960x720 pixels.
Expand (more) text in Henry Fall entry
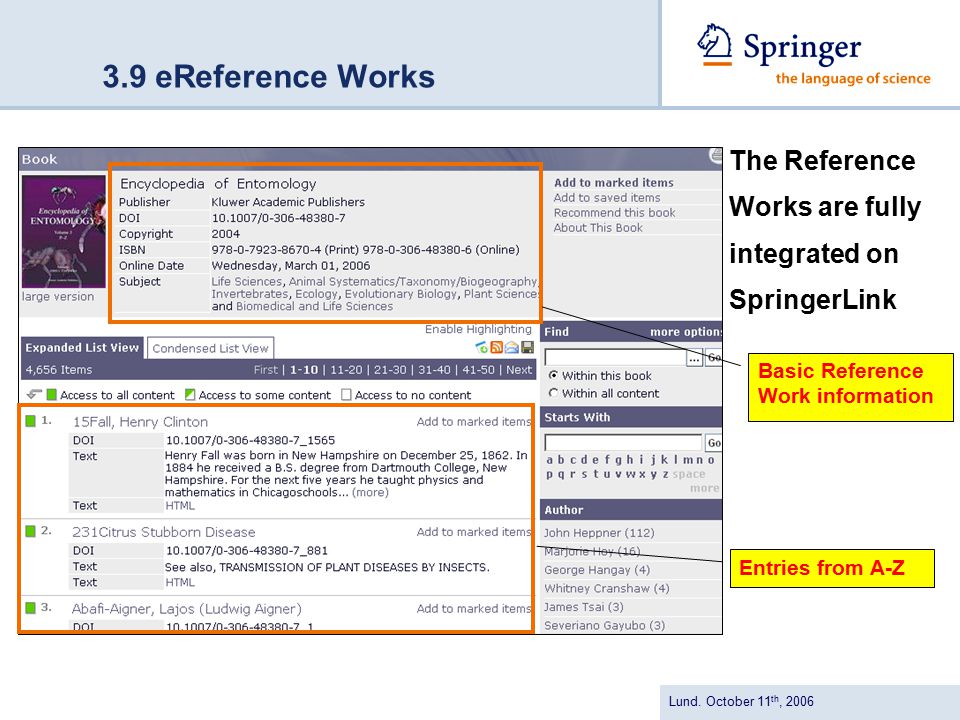pos(370,492)
